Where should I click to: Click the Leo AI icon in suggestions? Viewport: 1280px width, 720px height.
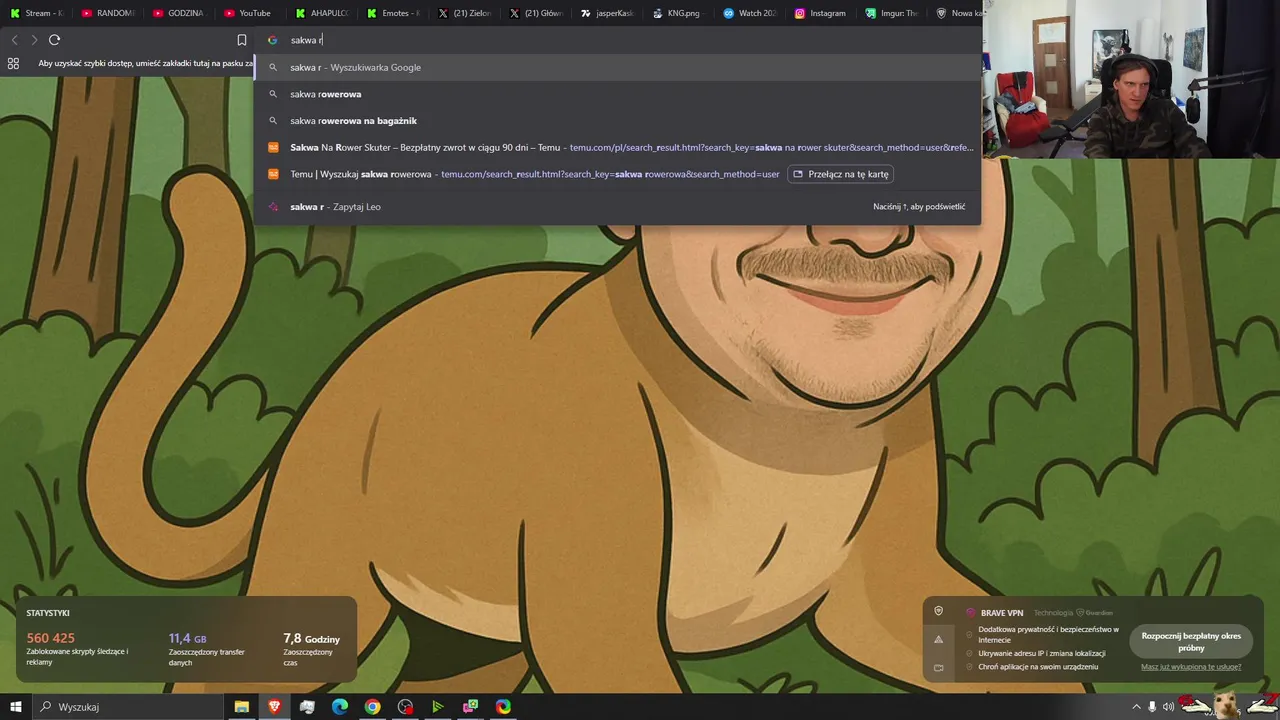coord(273,207)
